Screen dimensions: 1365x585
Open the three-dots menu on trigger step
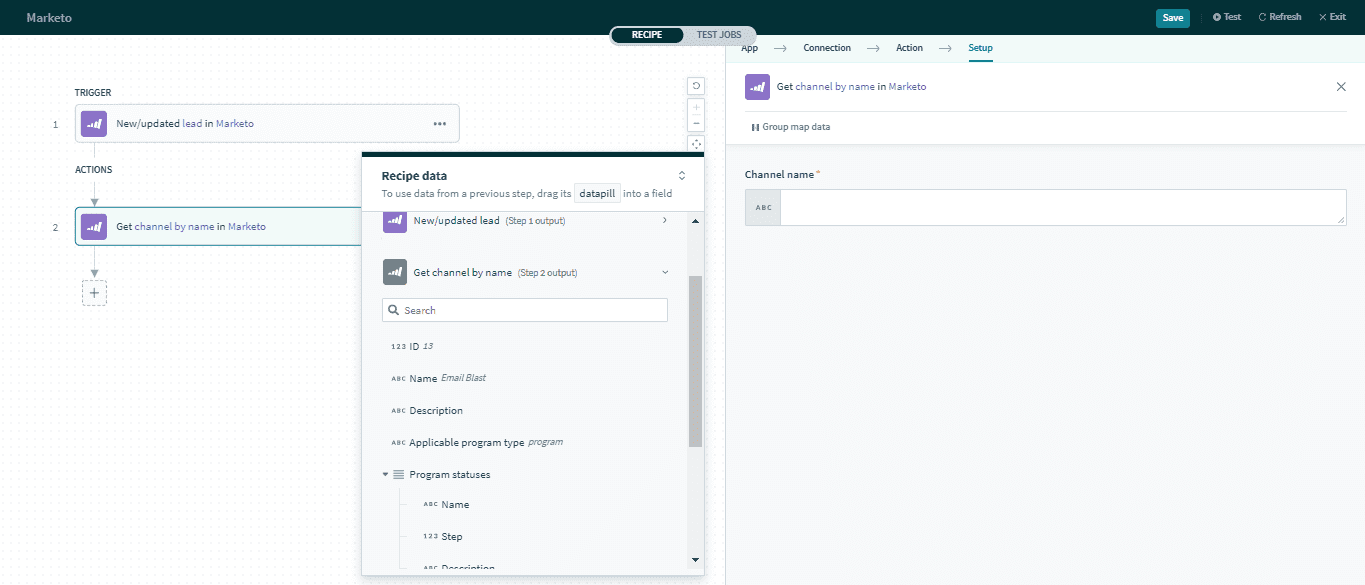coord(439,124)
